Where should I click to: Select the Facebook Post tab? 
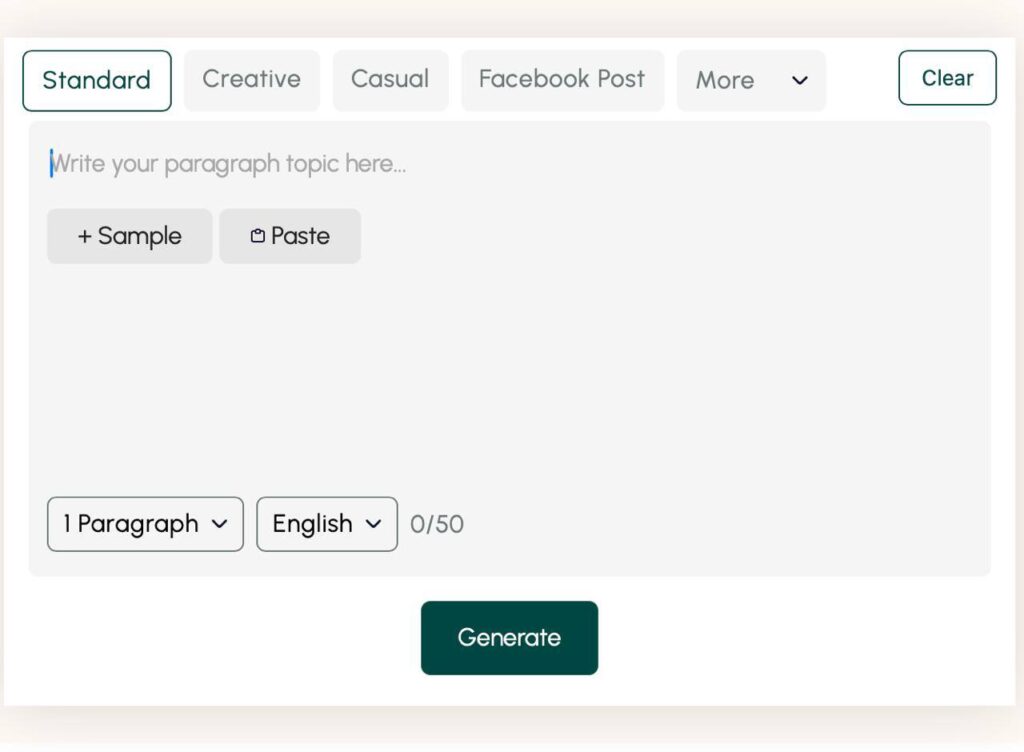(562, 80)
